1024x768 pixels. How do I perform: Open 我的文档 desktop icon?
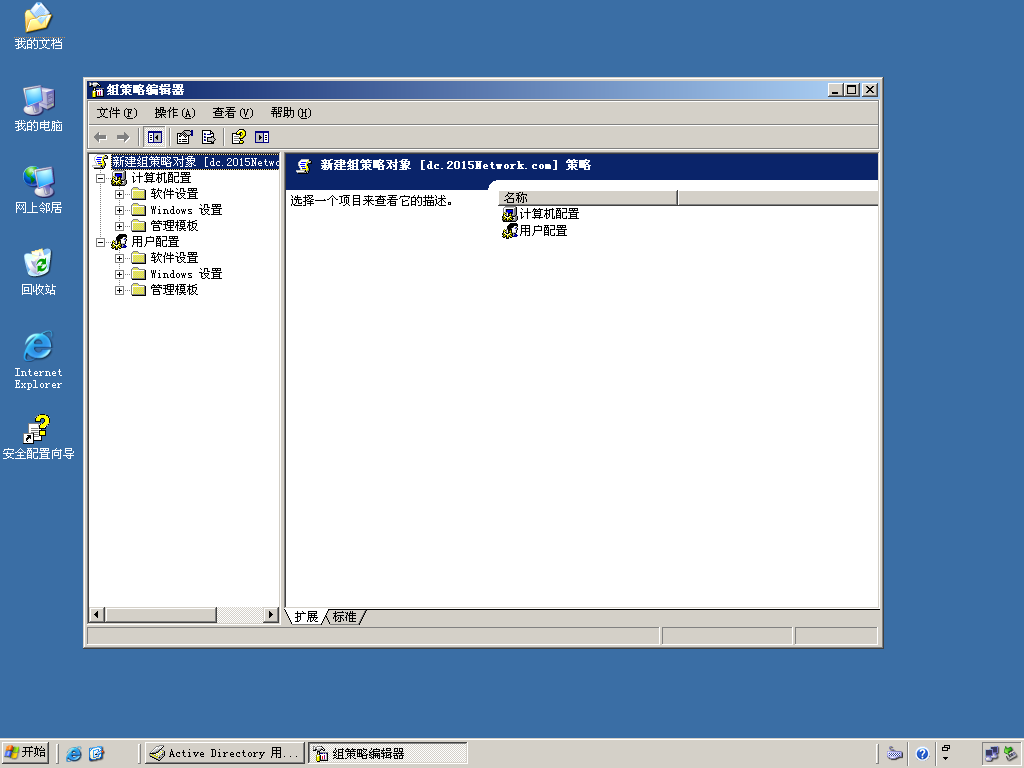click(39, 27)
